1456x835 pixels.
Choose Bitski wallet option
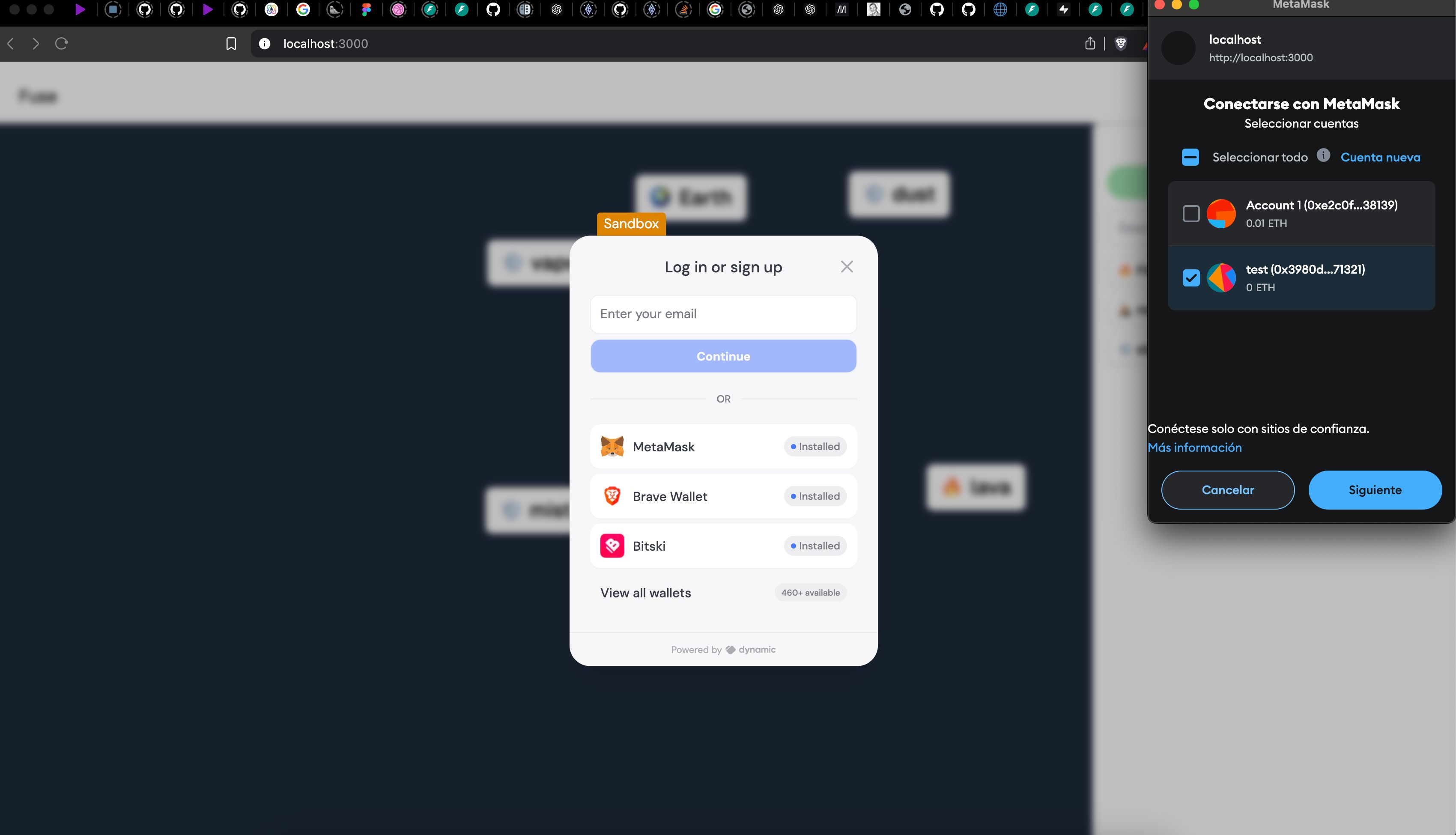click(x=723, y=546)
